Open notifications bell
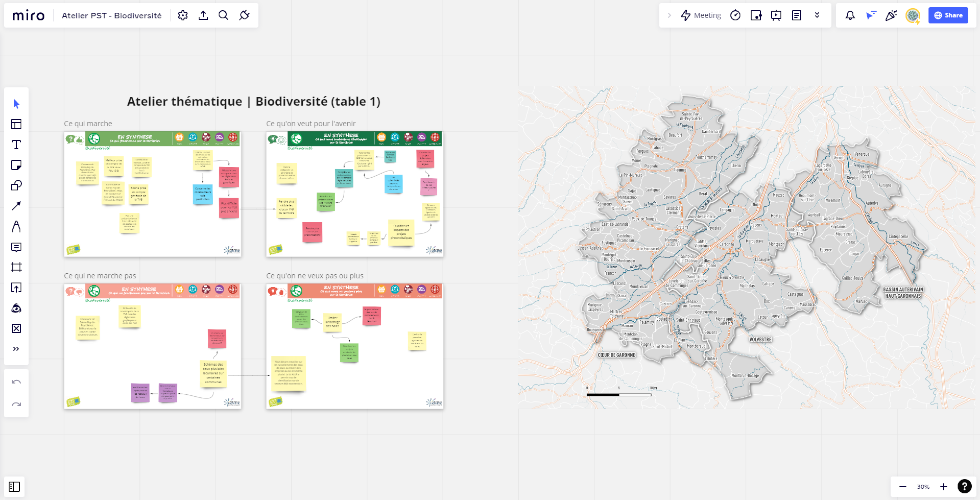Image resolution: width=980 pixels, height=500 pixels. pos(850,16)
